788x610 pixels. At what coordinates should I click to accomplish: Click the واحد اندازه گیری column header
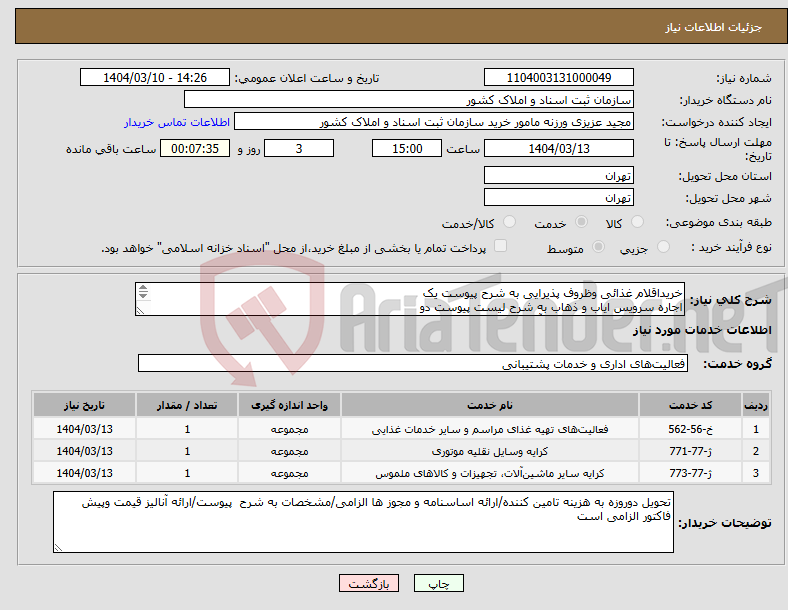coord(289,405)
